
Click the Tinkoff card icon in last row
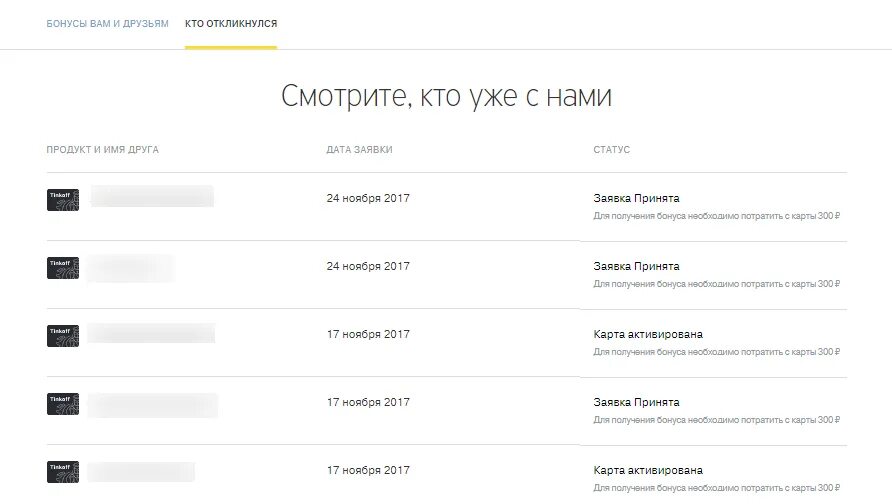click(x=63, y=472)
